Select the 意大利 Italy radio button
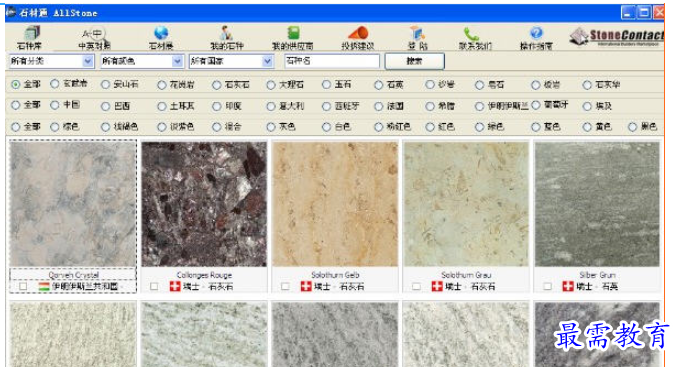Screen dimensions: 678x367 pos(271,106)
